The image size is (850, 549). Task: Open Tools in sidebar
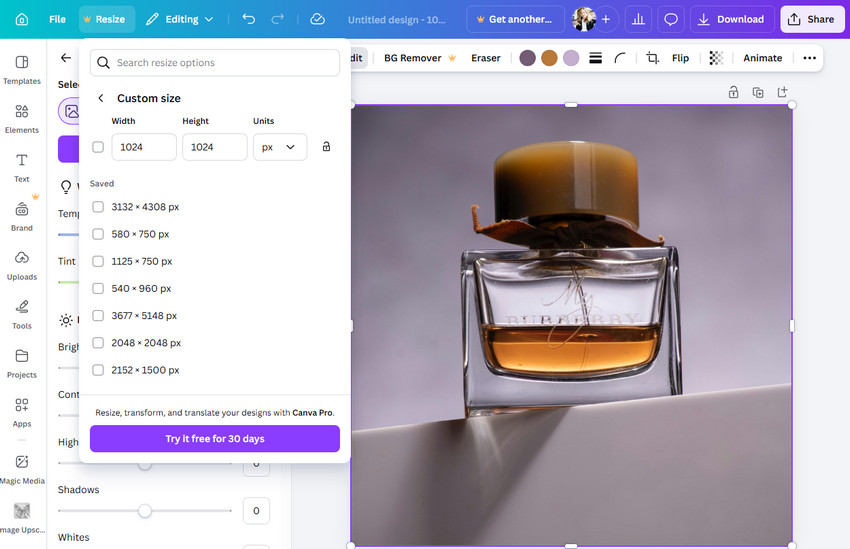click(22, 315)
